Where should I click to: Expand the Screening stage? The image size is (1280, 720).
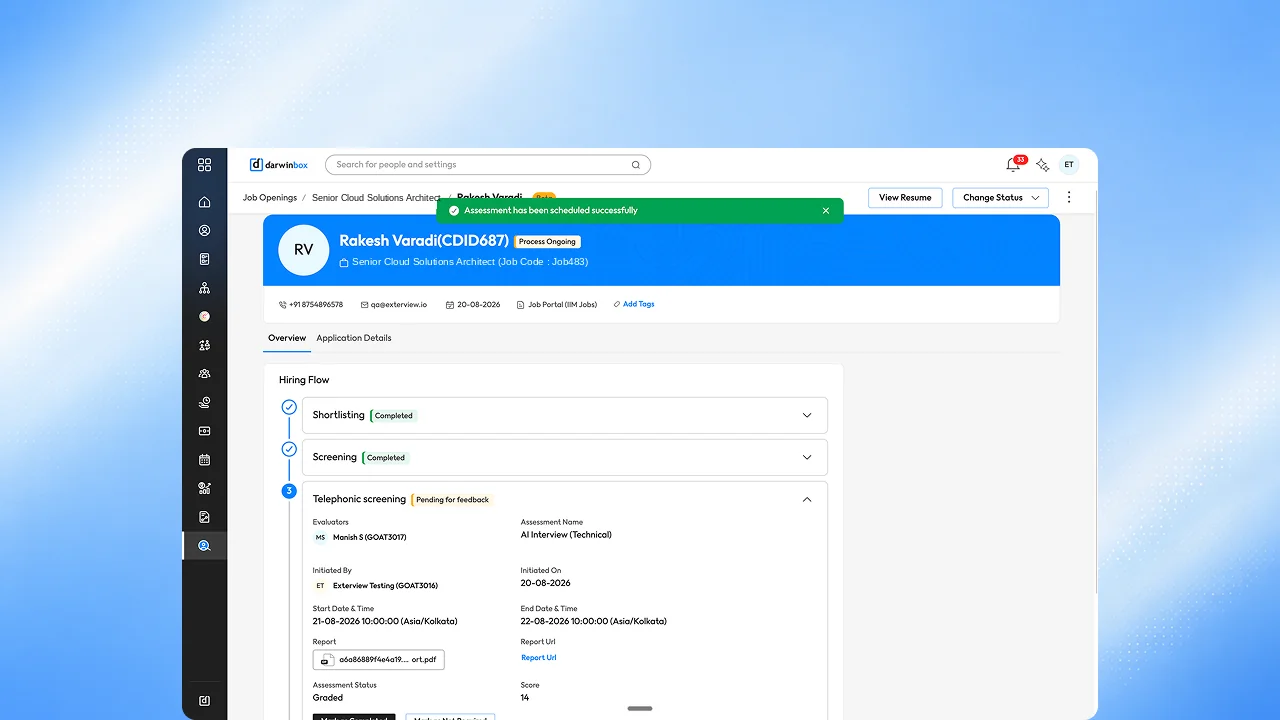coord(807,457)
